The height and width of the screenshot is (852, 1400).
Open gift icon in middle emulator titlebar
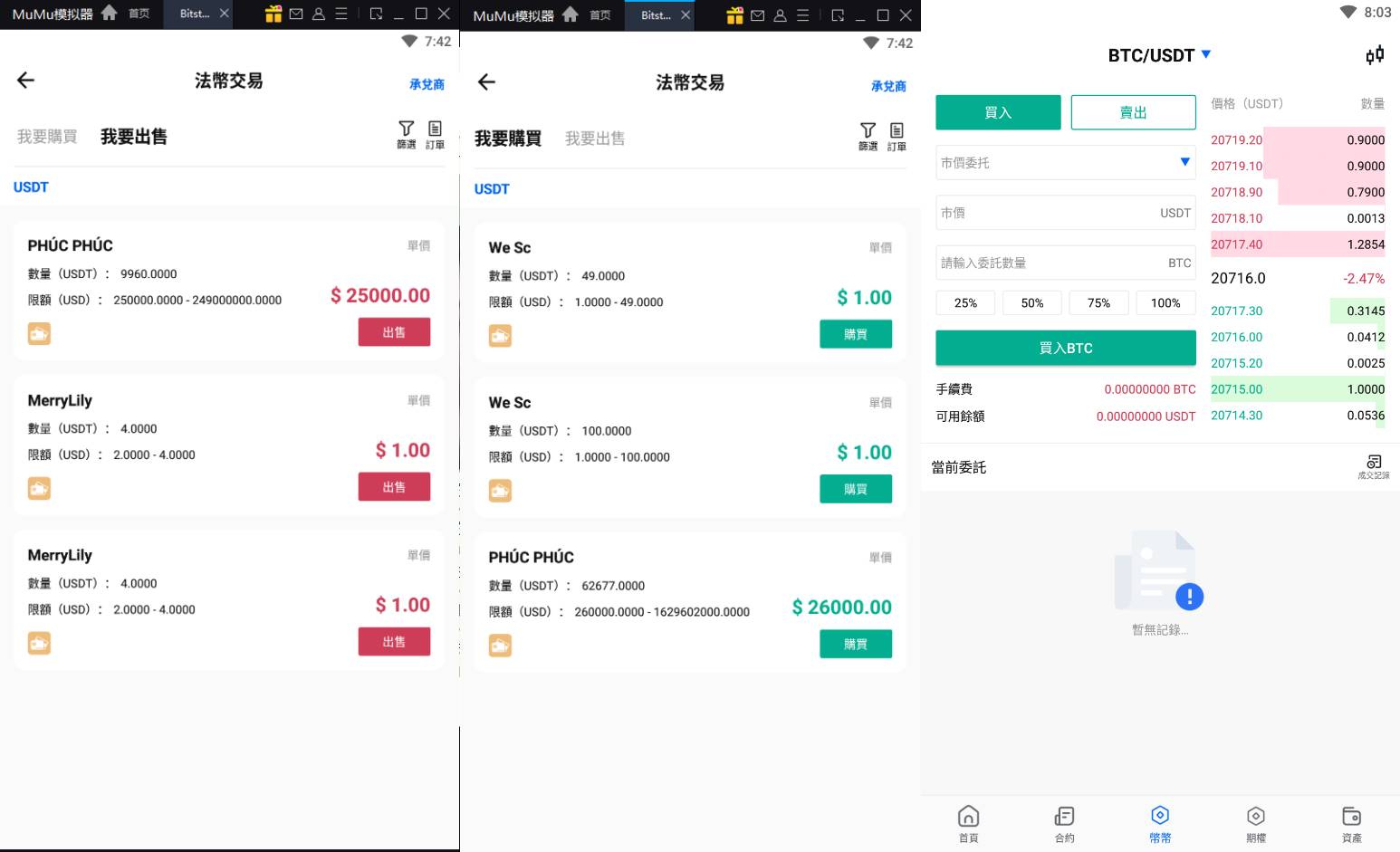pyautogui.click(x=734, y=15)
